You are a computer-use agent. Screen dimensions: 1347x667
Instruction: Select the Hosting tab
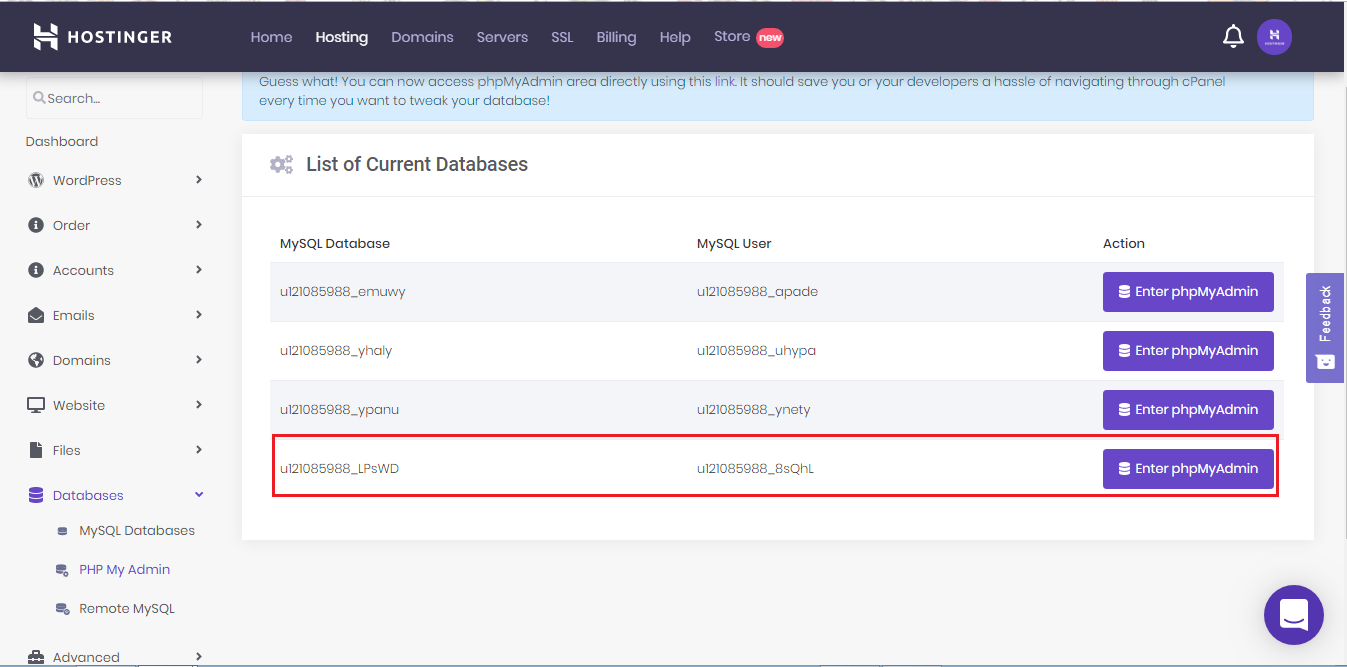[341, 37]
